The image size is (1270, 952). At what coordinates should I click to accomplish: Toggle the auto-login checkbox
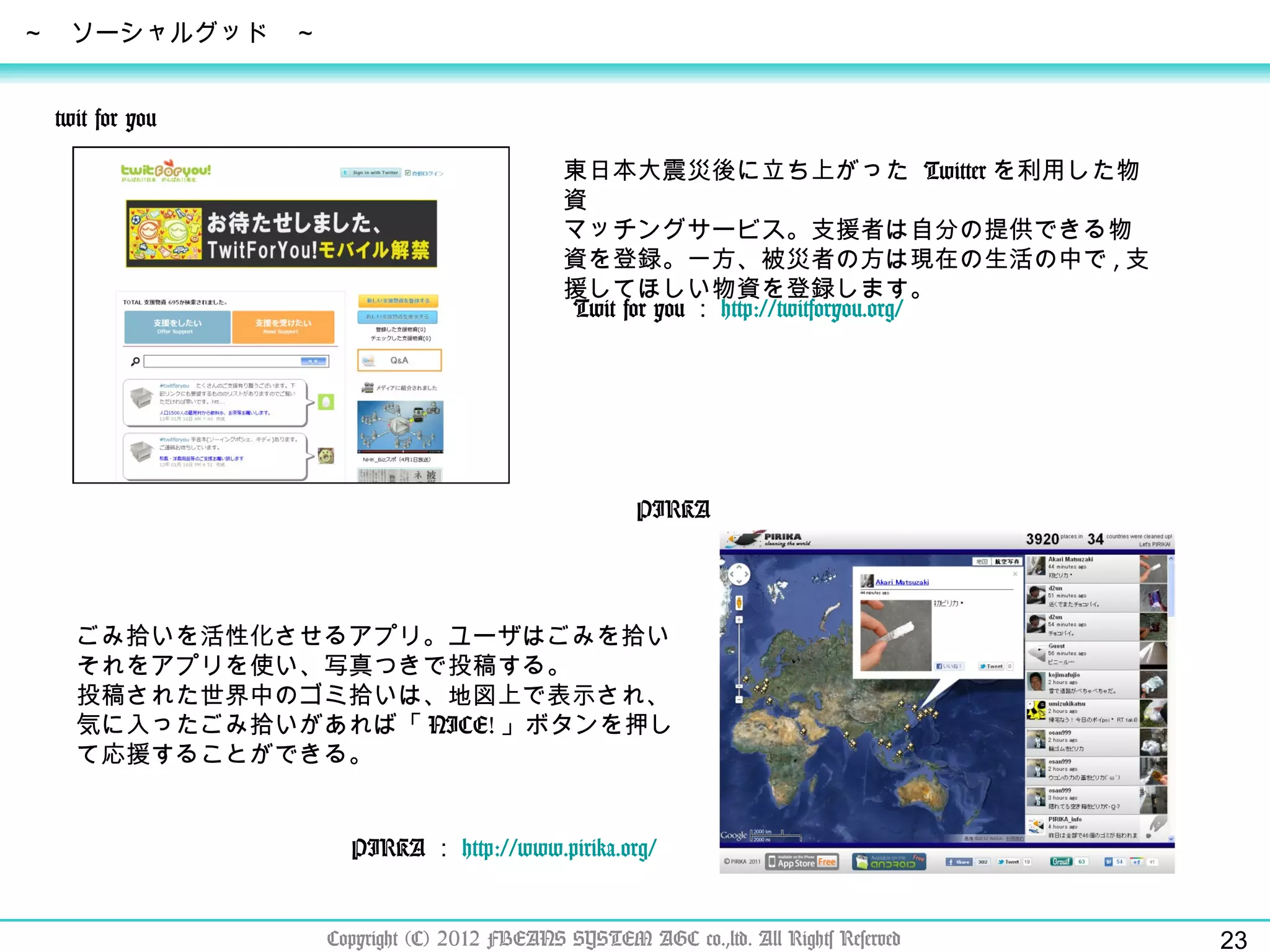tap(408, 173)
